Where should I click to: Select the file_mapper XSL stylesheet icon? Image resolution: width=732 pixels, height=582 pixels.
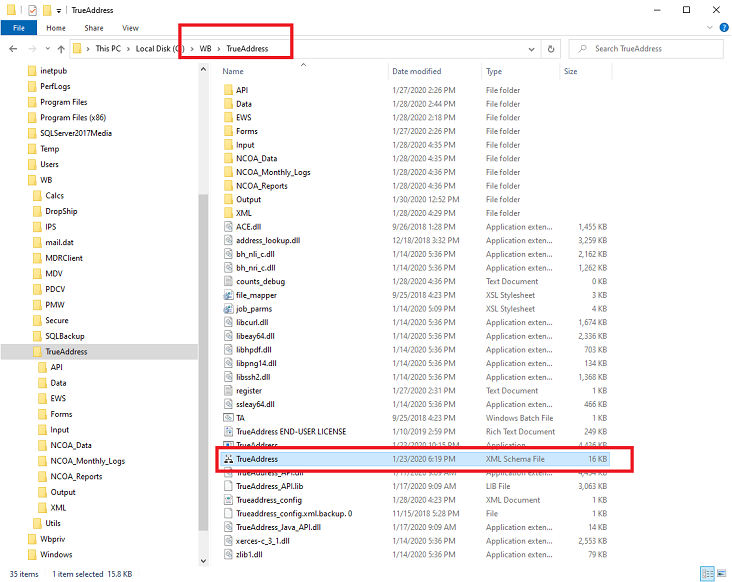(x=228, y=295)
